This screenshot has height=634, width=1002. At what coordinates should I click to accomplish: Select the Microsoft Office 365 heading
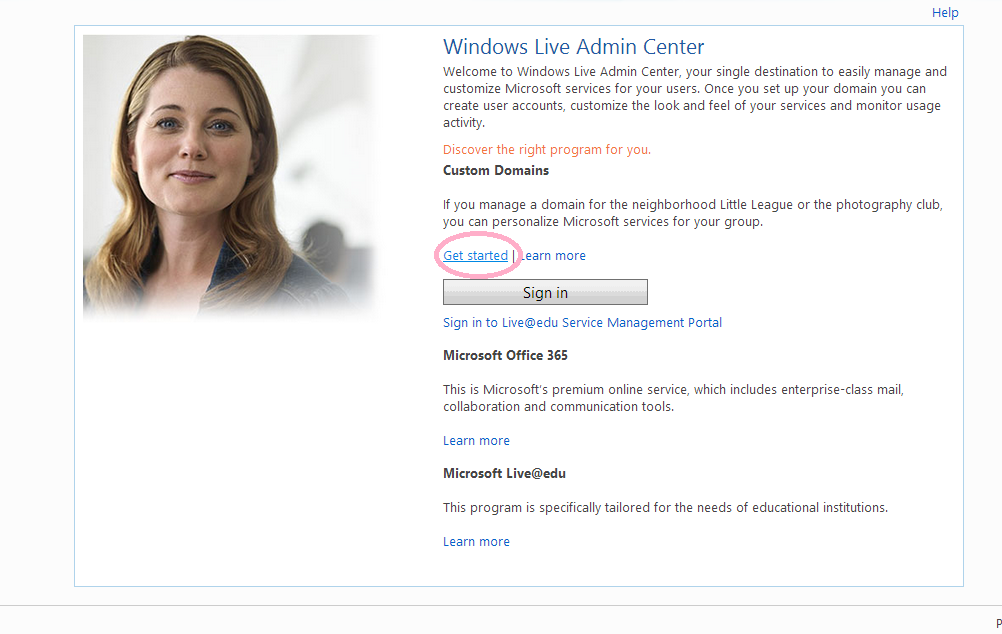tap(505, 356)
